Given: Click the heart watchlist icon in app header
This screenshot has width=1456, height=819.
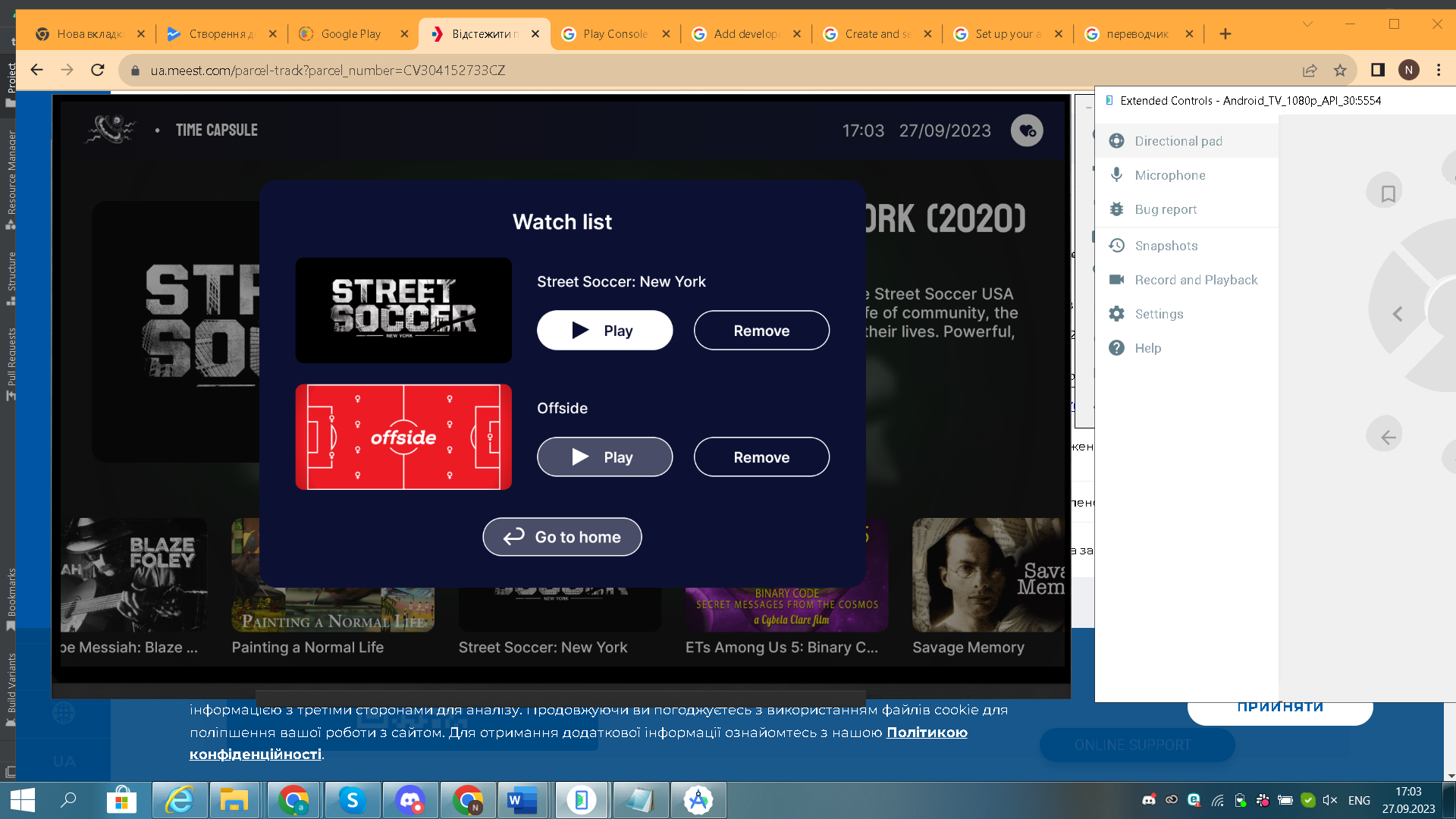Looking at the screenshot, I should (1027, 130).
